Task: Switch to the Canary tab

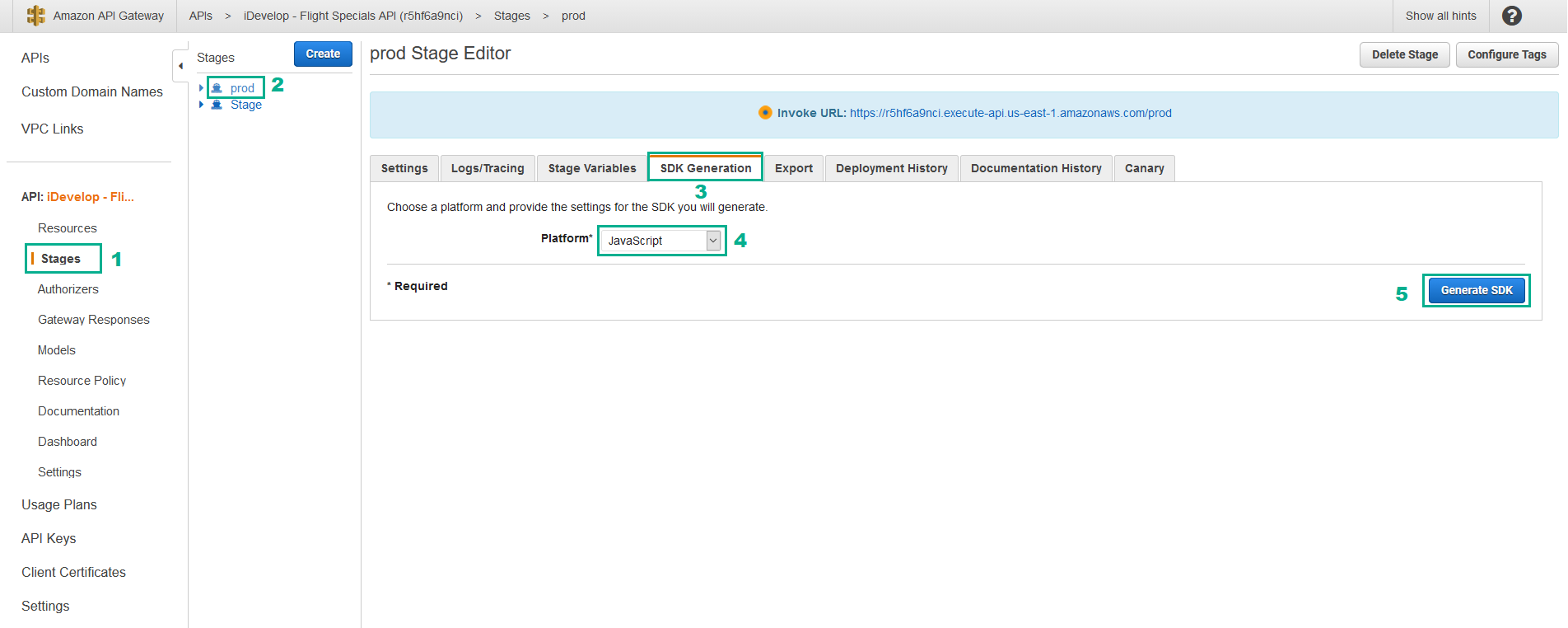Action: [x=1145, y=168]
